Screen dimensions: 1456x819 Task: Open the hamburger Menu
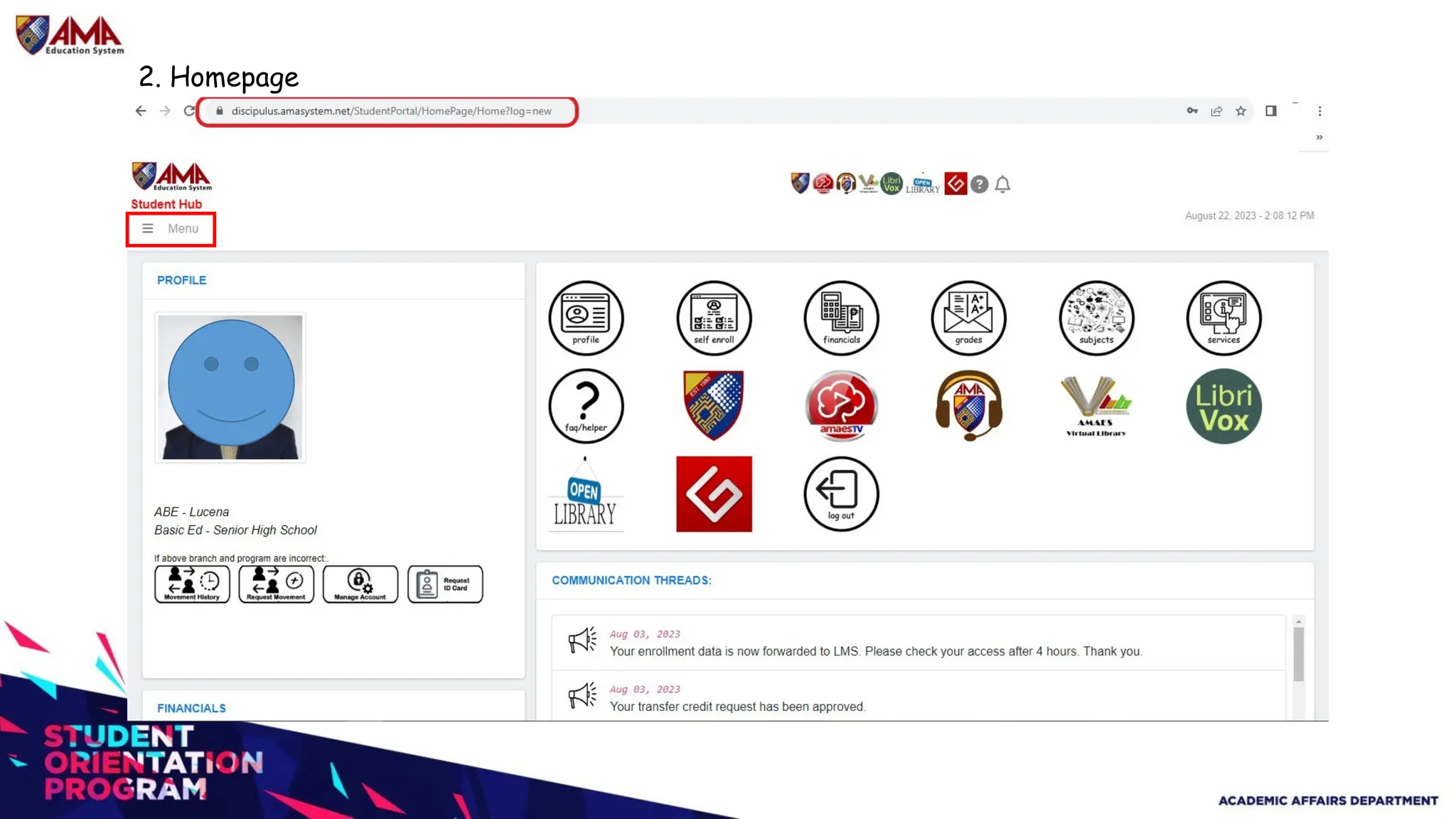[171, 229]
